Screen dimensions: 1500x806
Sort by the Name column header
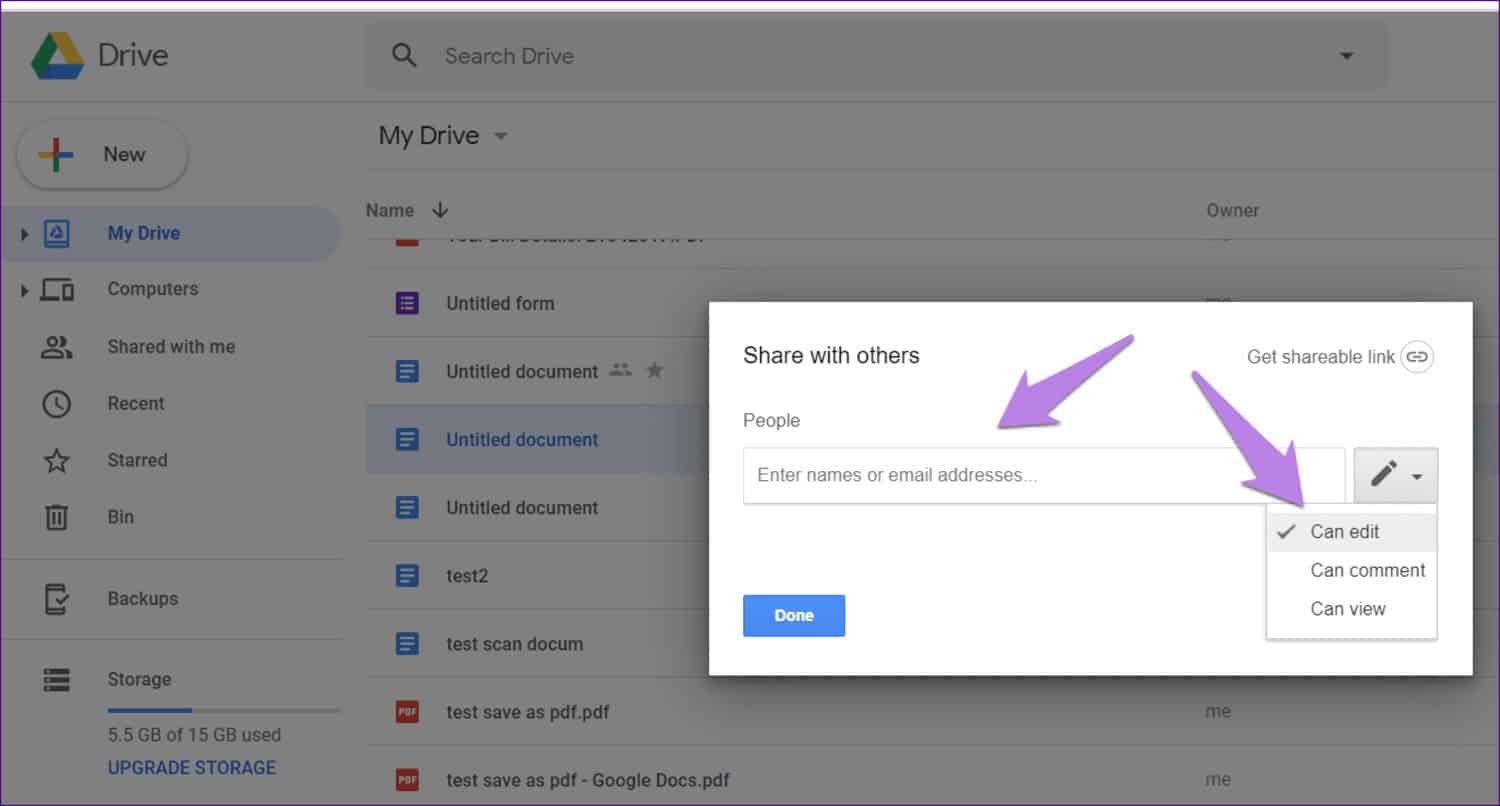[x=390, y=210]
